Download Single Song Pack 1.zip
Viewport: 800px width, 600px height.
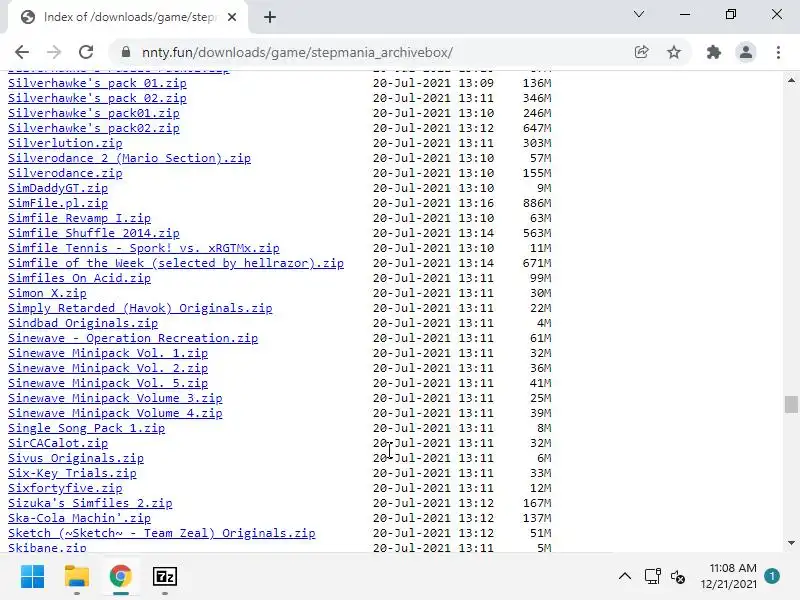[x=86, y=428]
